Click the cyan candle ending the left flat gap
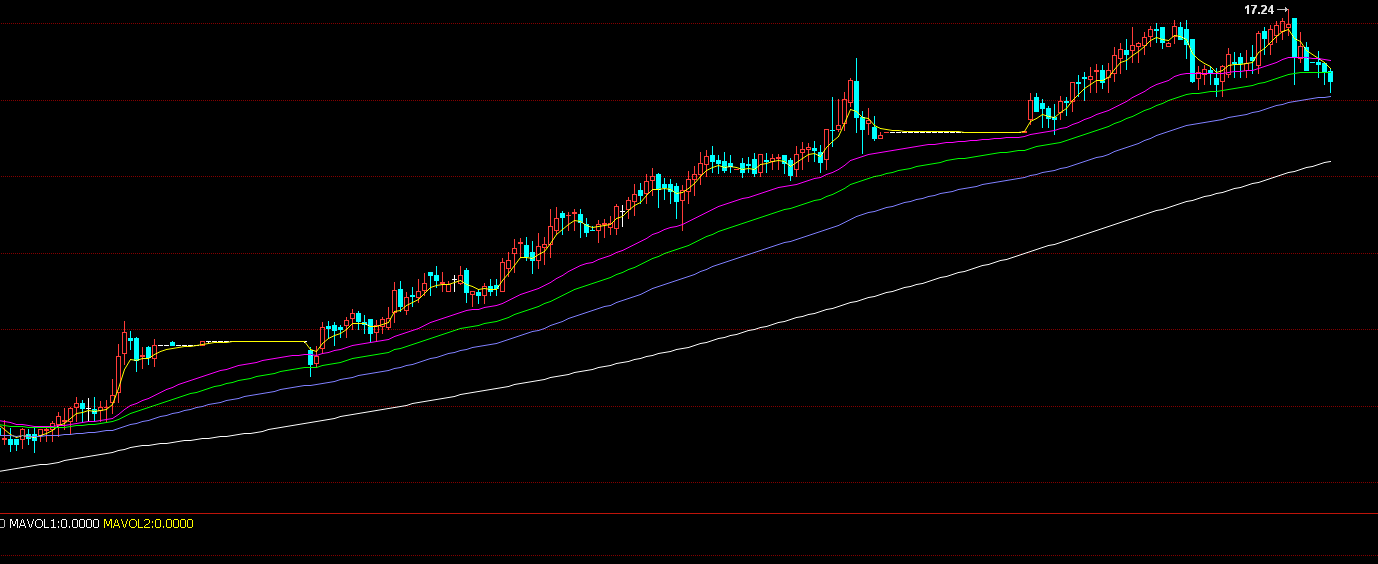1378x564 pixels. point(311,358)
